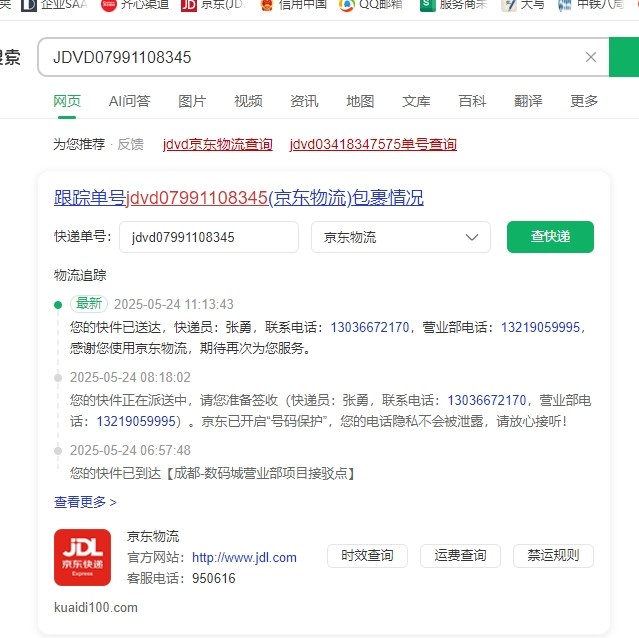Clear the search box with the X icon
This screenshot has height=638, width=639.
coord(591,57)
